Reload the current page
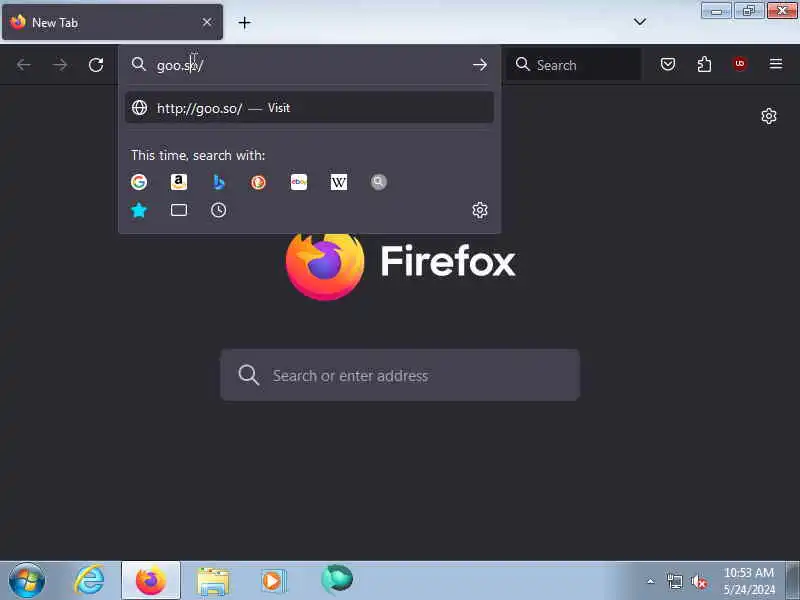This screenshot has width=800, height=600. (x=96, y=65)
